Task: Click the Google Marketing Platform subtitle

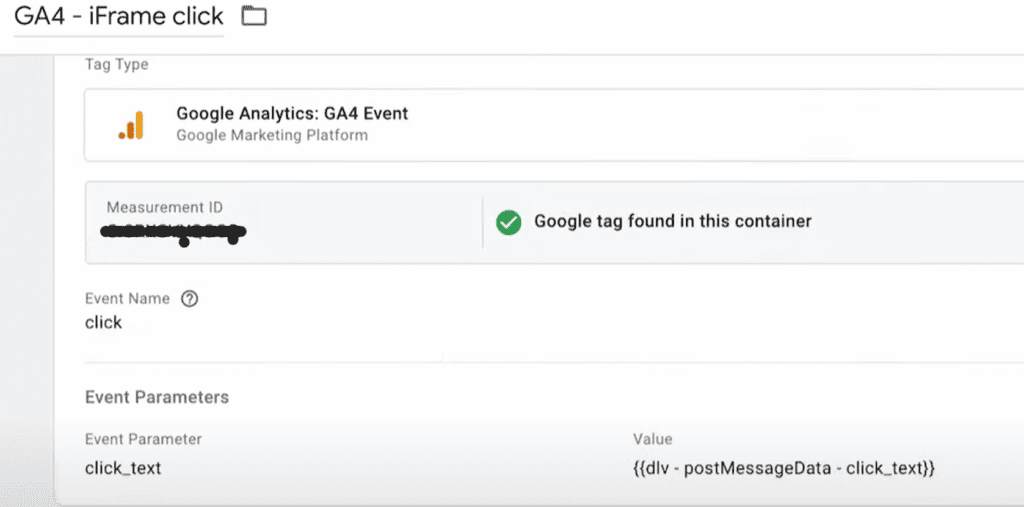Action: (x=272, y=135)
